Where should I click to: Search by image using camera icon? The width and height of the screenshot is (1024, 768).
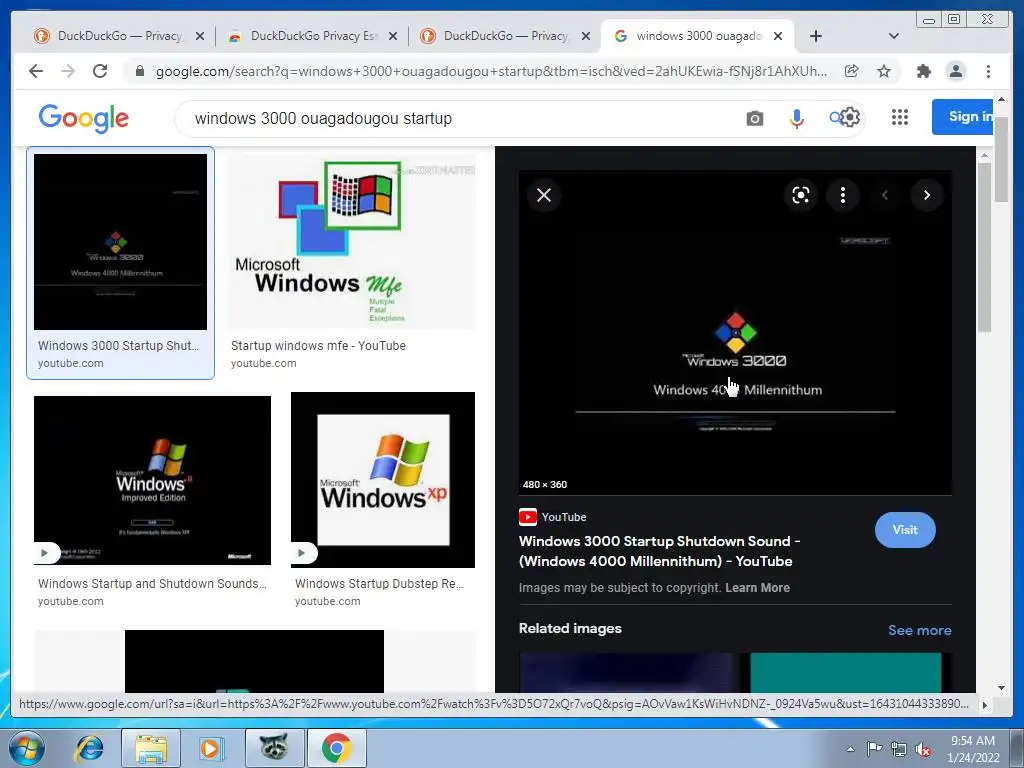coord(754,118)
